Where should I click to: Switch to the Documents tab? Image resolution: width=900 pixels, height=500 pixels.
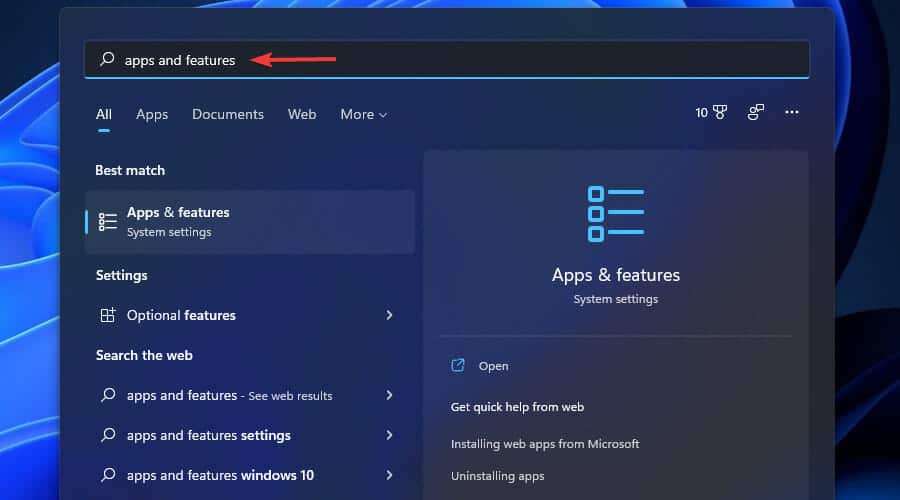[228, 114]
